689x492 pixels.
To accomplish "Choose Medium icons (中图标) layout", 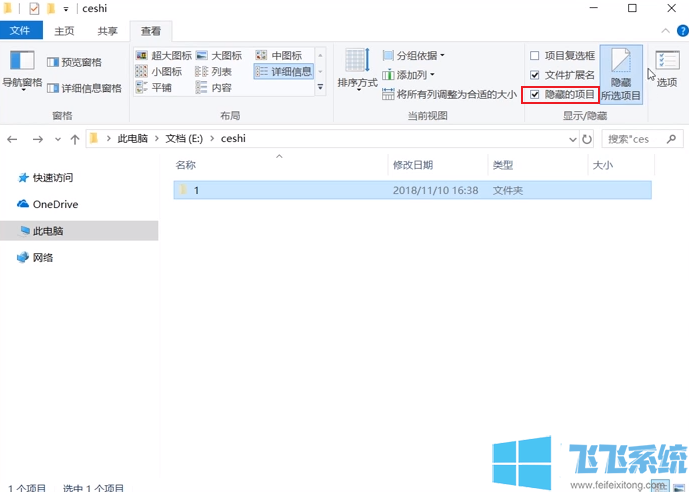I will click(279, 55).
